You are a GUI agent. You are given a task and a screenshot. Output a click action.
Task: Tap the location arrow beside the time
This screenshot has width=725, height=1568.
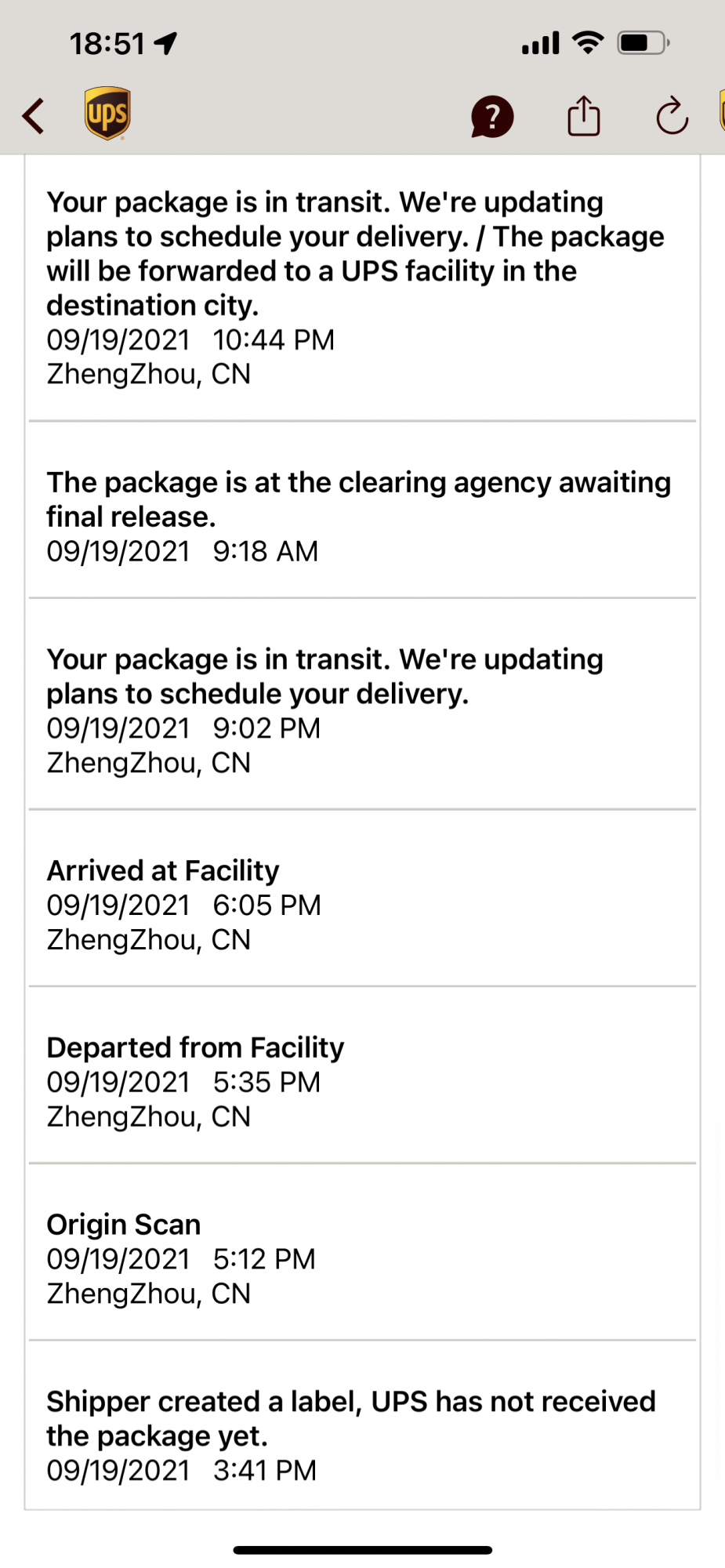pyautogui.click(x=165, y=43)
